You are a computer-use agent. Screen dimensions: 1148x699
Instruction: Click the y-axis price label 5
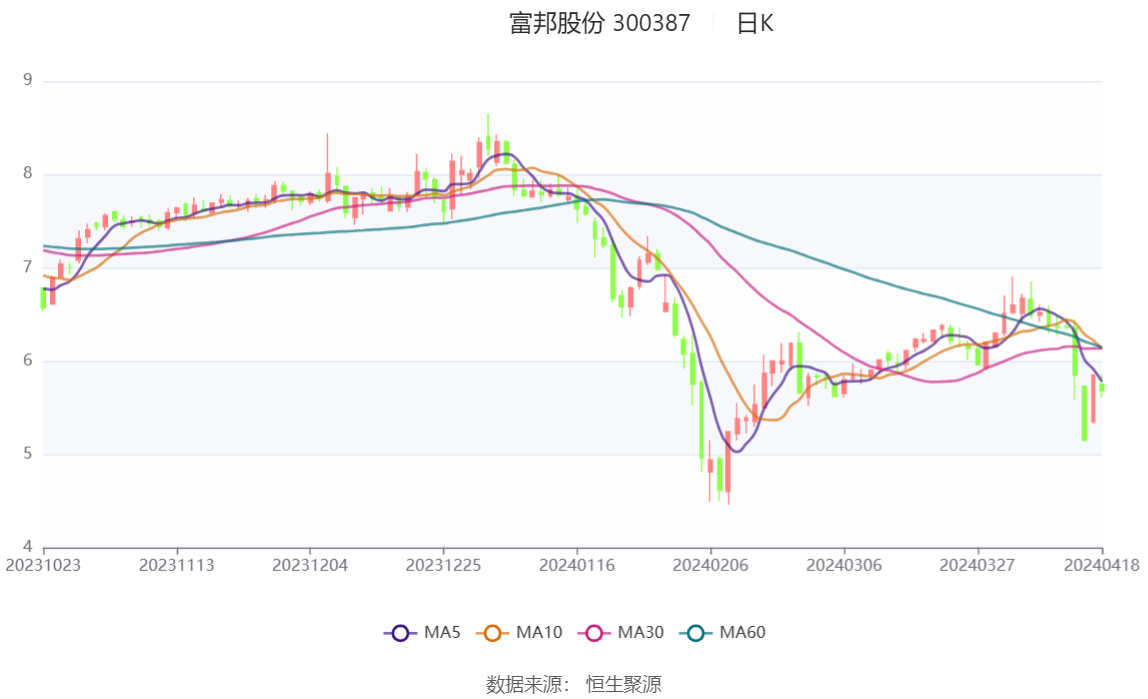coord(28,454)
